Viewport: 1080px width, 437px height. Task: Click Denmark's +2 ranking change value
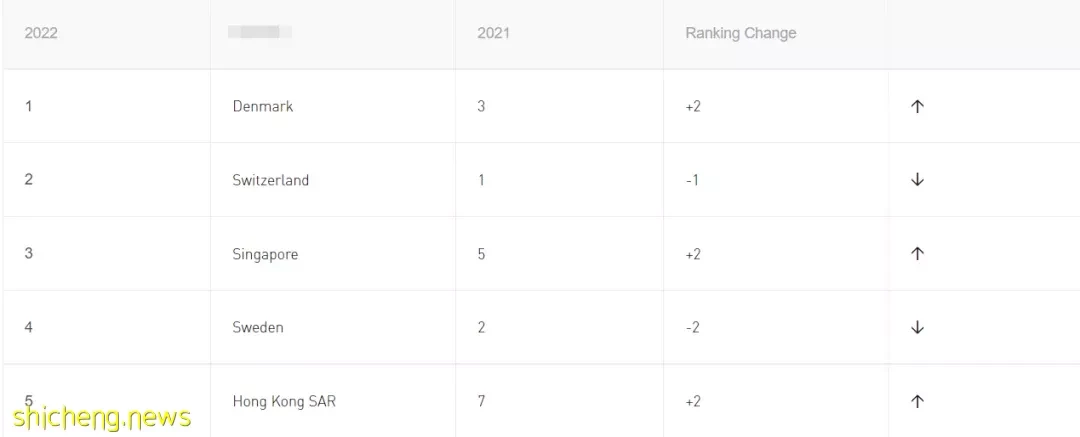[693, 106]
